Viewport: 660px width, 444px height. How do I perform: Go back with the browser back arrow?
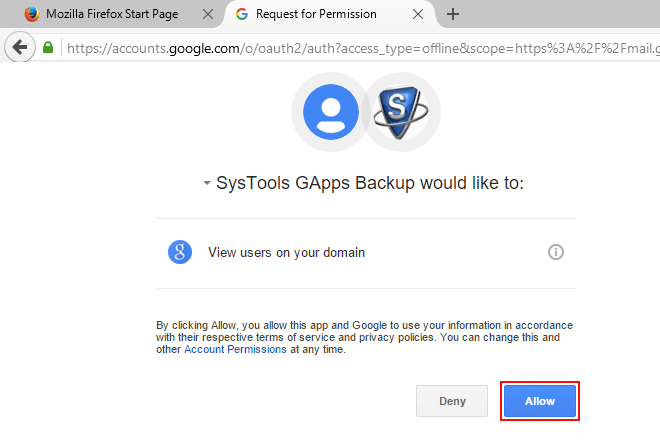[20, 47]
